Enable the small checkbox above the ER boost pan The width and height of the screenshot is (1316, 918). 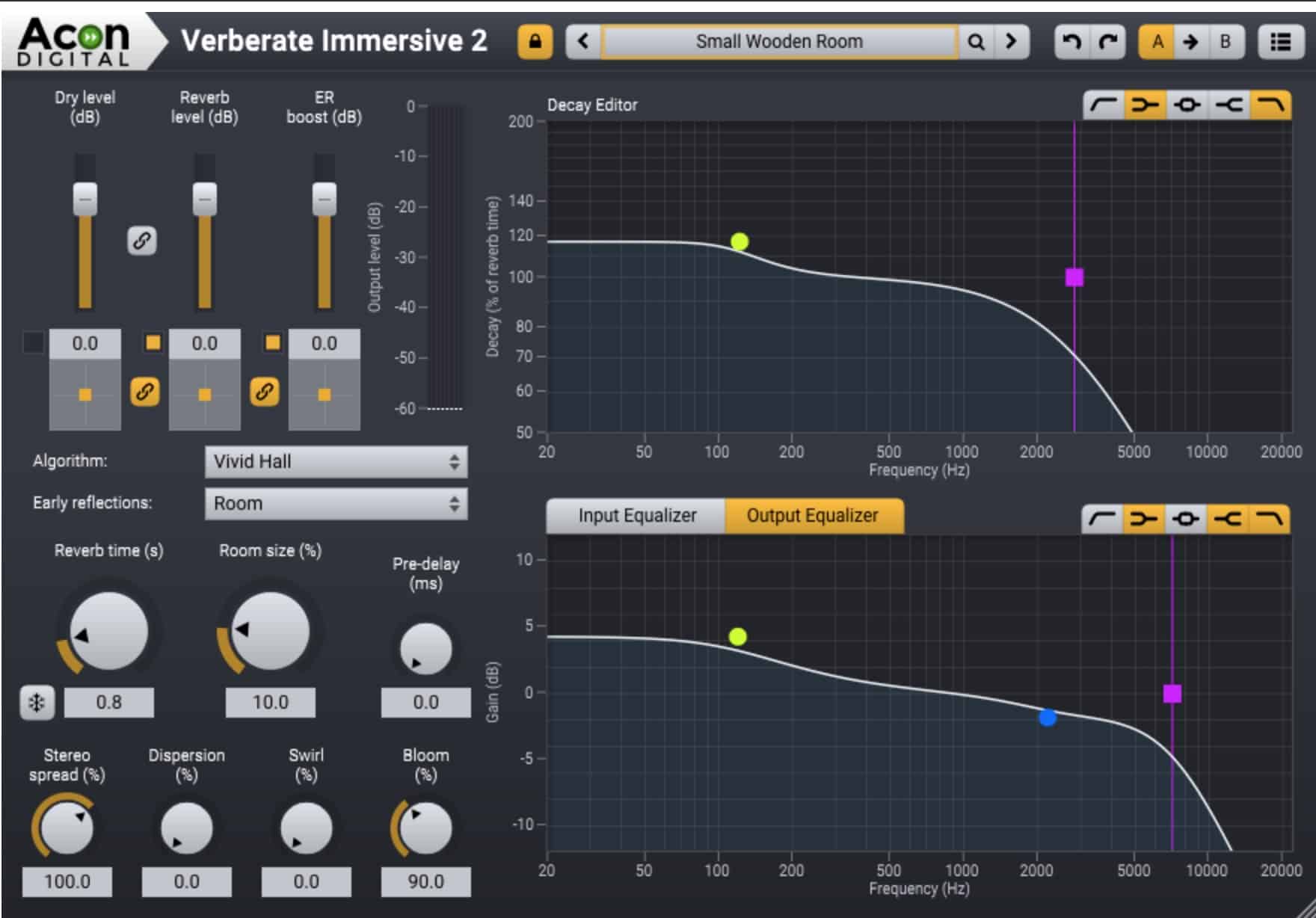tap(272, 342)
